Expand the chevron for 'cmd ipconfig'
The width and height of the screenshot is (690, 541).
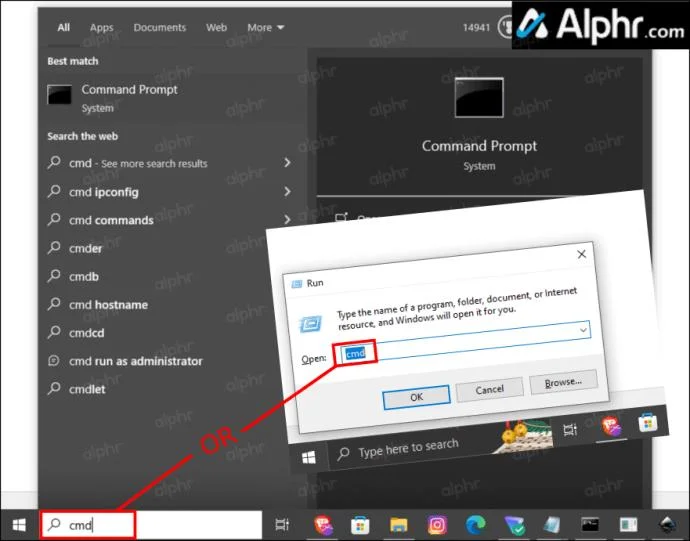pyautogui.click(x=287, y=191)
